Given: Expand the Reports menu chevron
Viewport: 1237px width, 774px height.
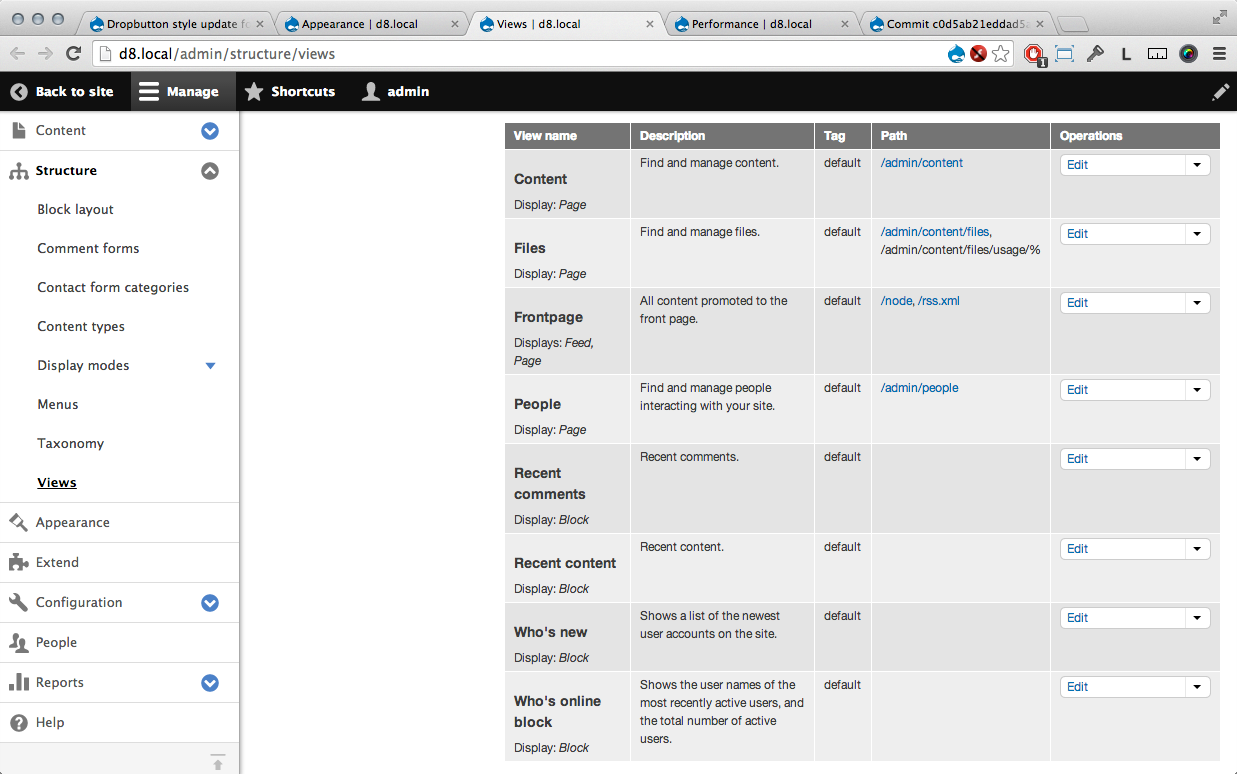Looking at the screenshot, I should coord(210,683).
